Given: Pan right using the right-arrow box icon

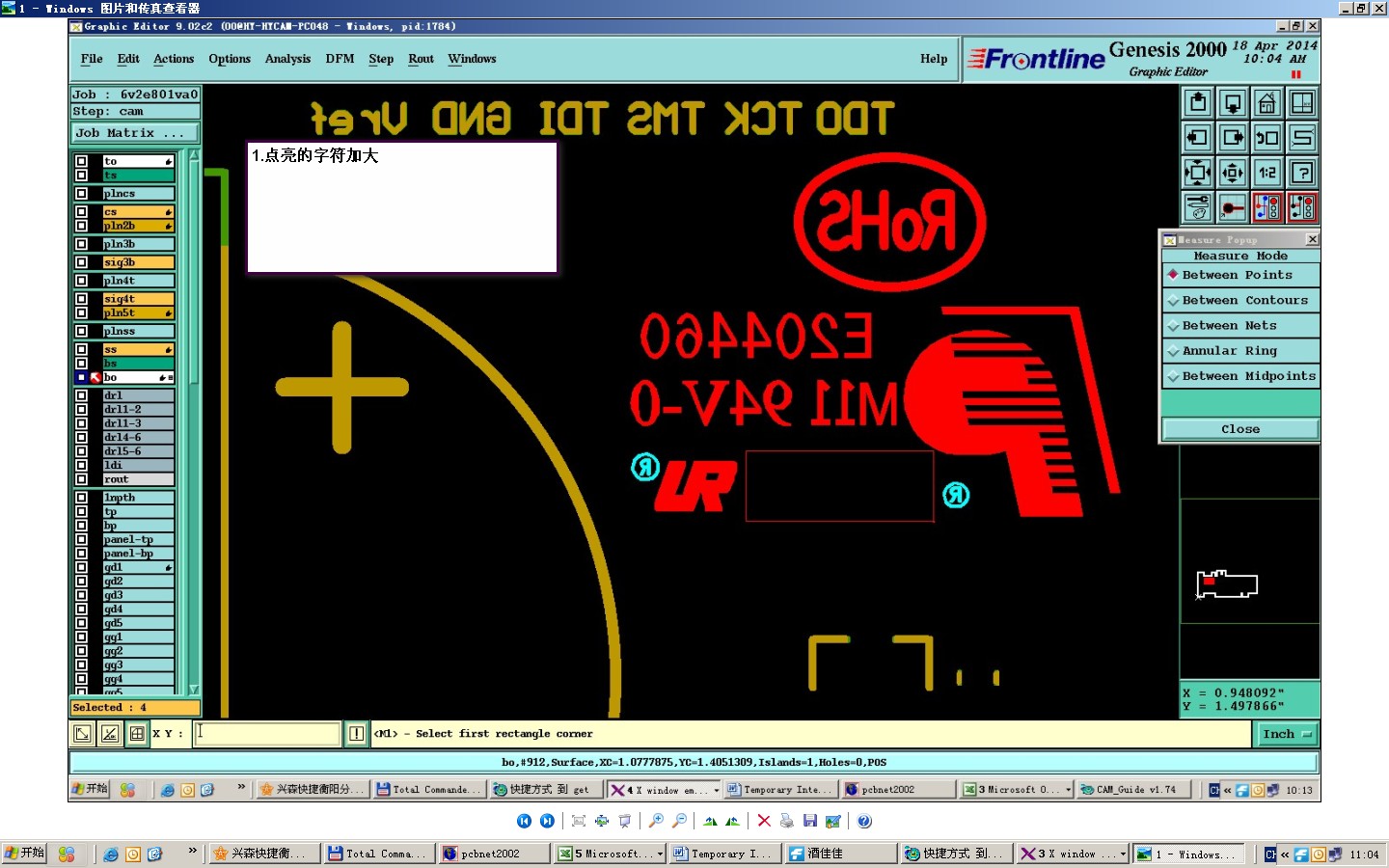Looking at the screenshot, I should (x=1233, y=138).
